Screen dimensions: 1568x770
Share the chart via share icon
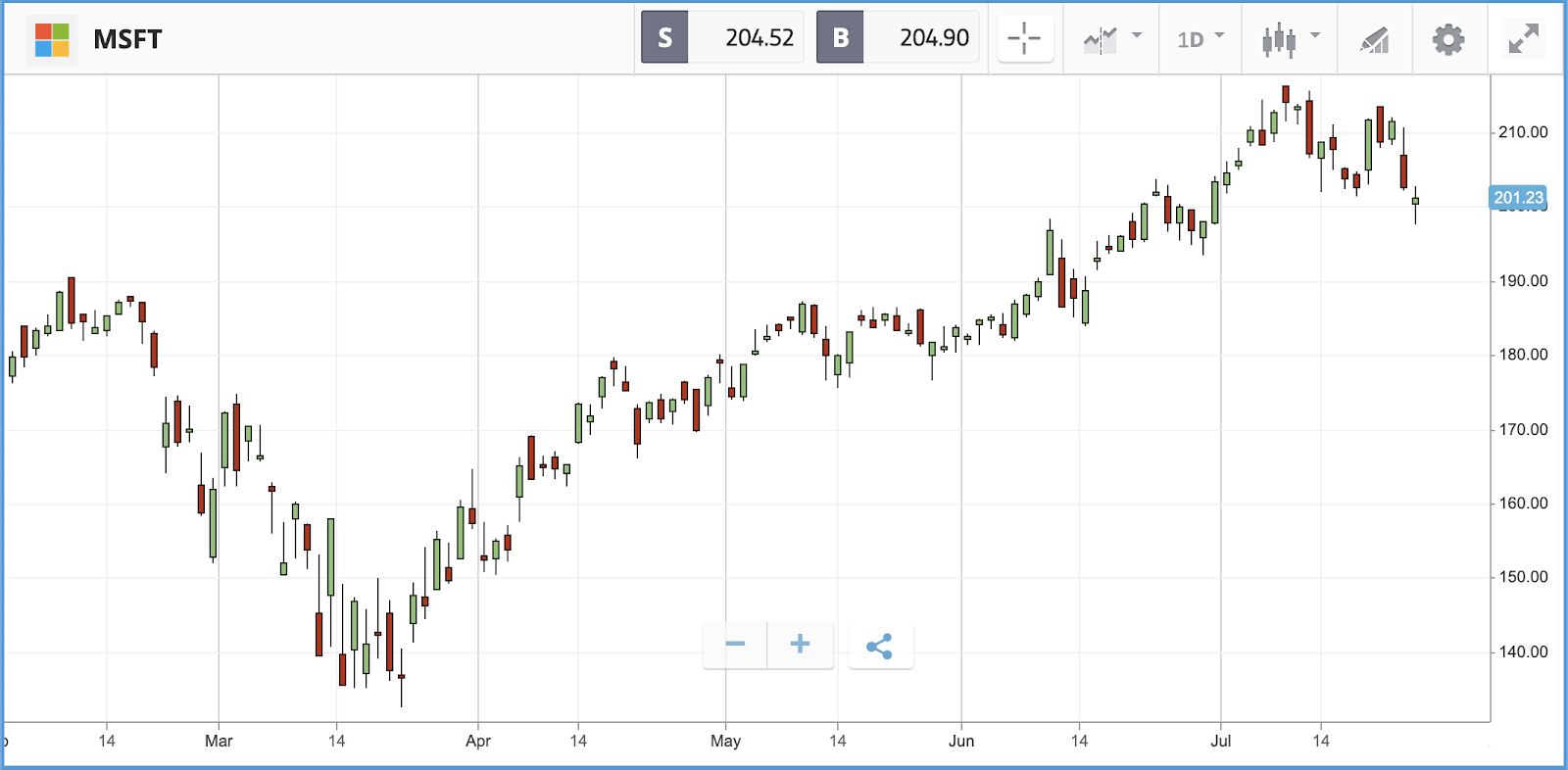click(880, 646)
